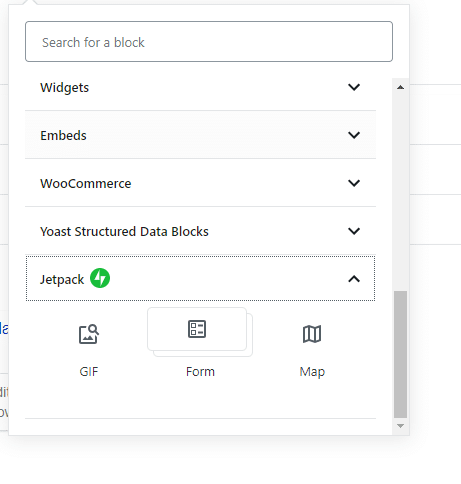Viewport: 461px width, 484px height.
Task: Focus the Search for a block field
Action: coord(209,42)
